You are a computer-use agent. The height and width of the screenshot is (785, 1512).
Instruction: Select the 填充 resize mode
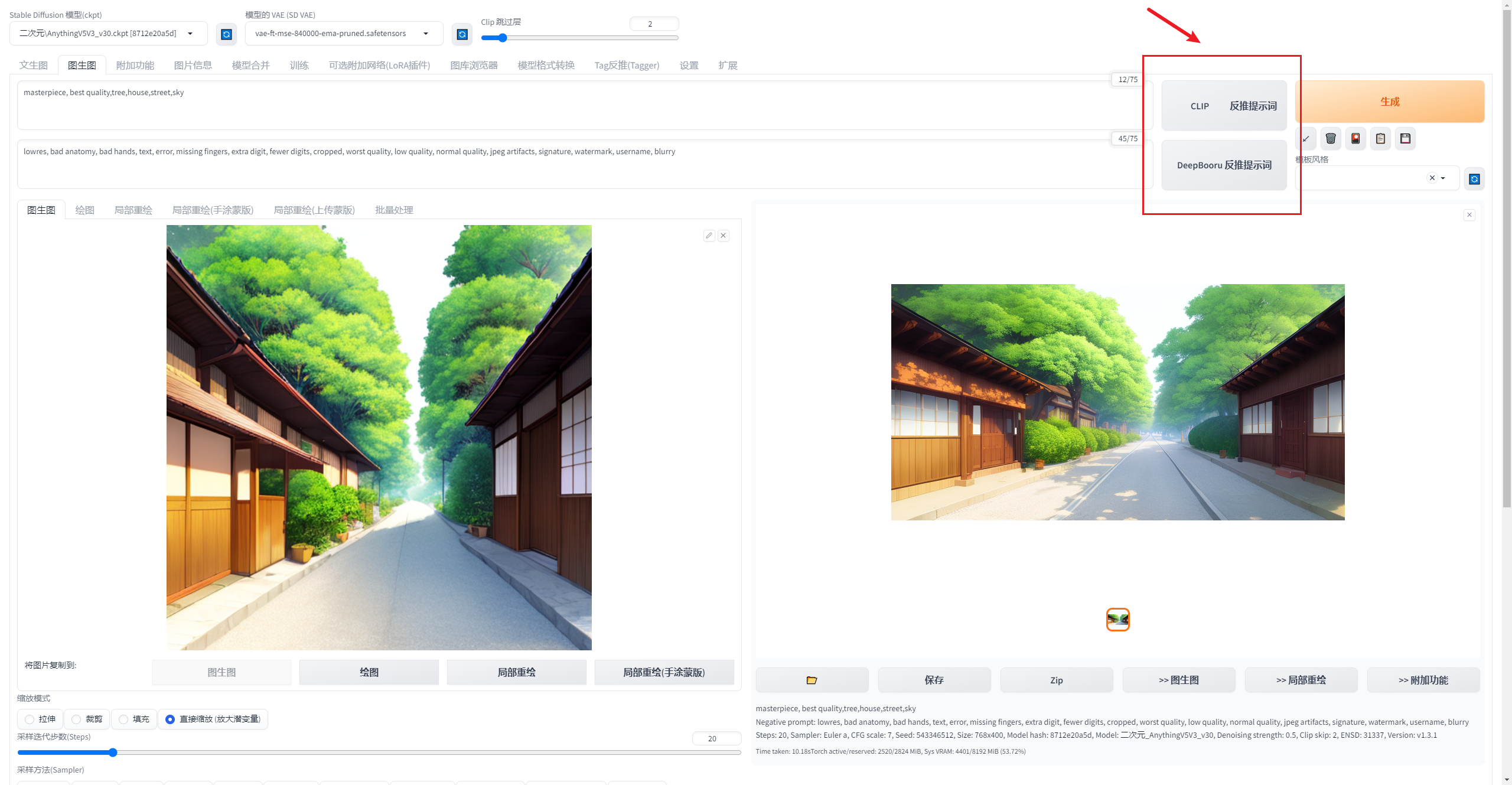coord(123,719)
